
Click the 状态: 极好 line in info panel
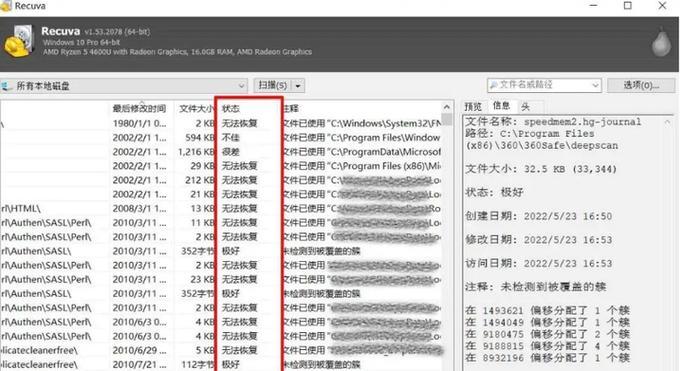pos(494,192)
